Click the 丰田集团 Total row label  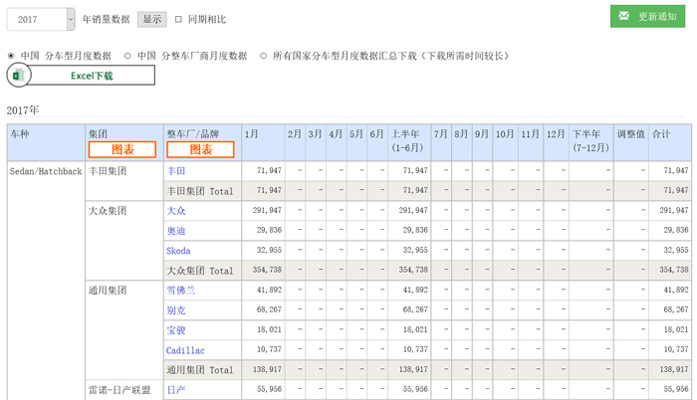click(x=200, y=191)
